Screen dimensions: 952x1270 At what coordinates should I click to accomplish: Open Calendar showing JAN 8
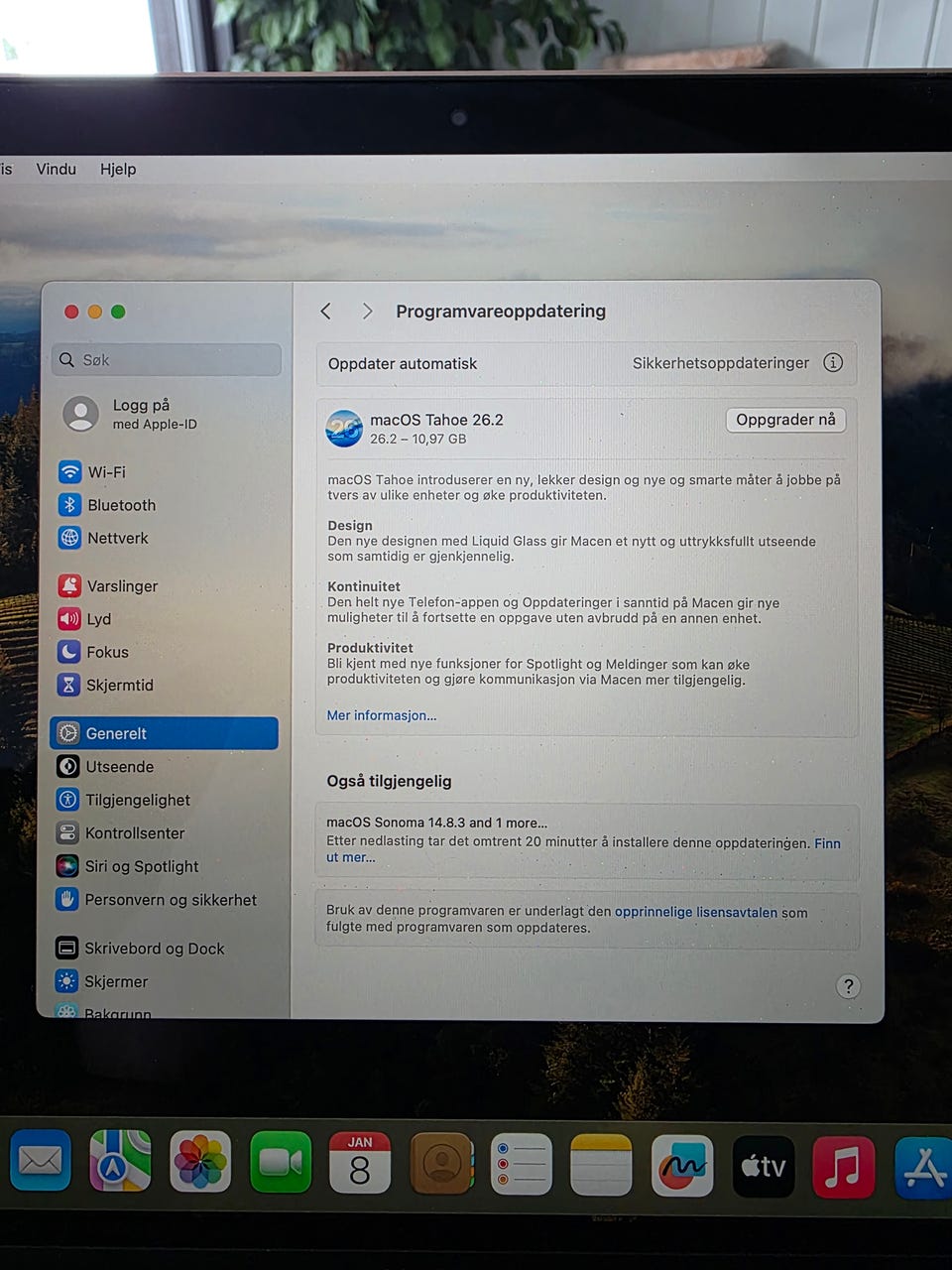coord(360,1162)
